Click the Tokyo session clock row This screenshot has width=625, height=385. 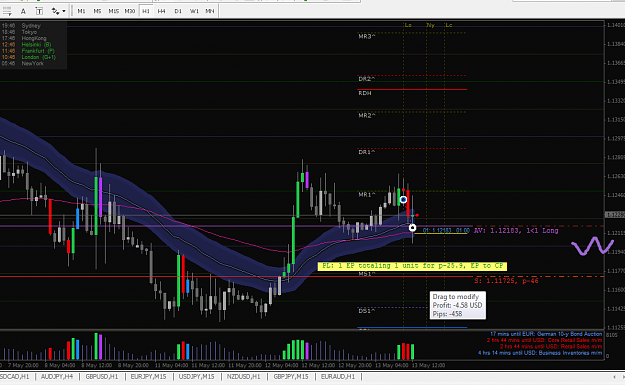tap(19, 32)
